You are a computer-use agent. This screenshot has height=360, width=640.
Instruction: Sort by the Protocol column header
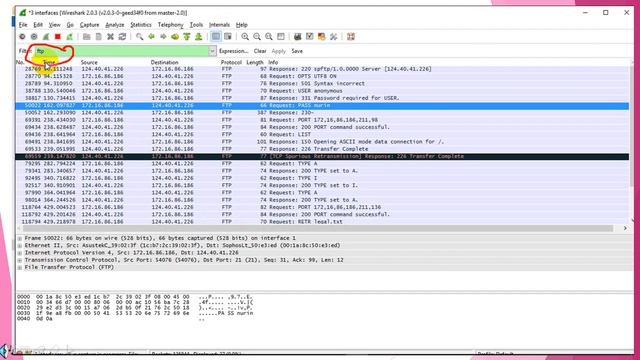click(231, 62)
